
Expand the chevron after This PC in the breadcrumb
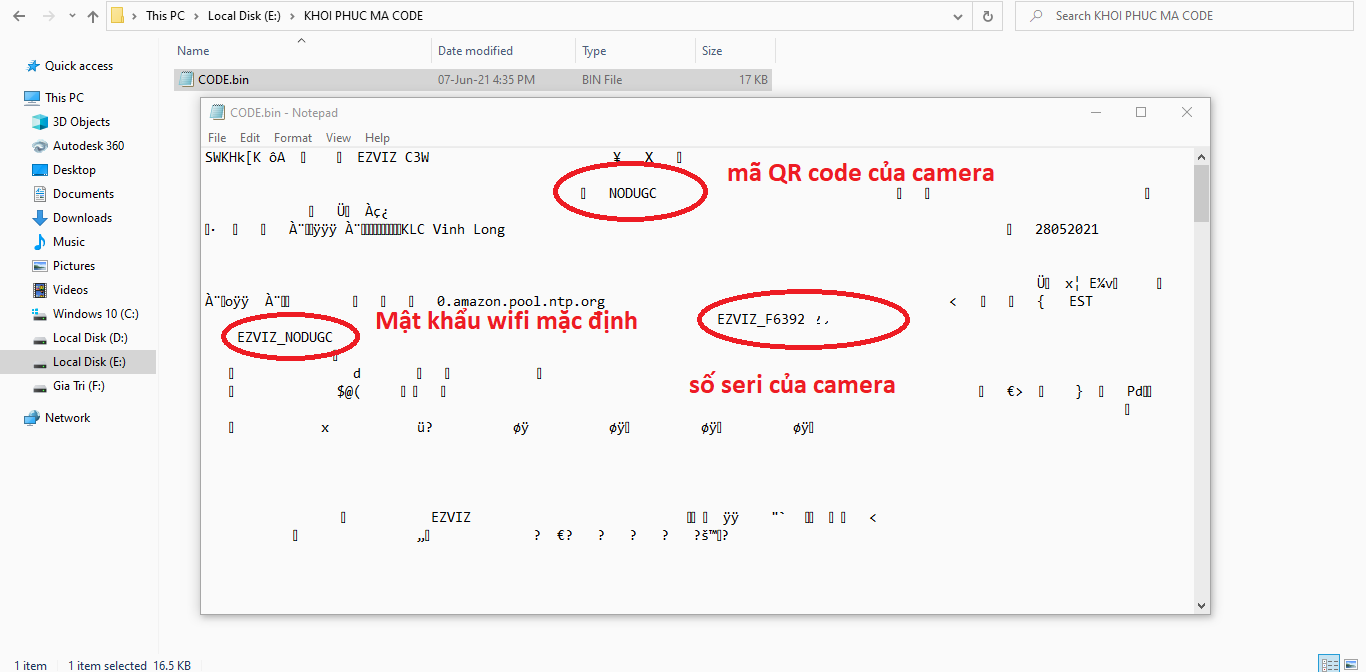pyautogui.click(x=197, y=16)
